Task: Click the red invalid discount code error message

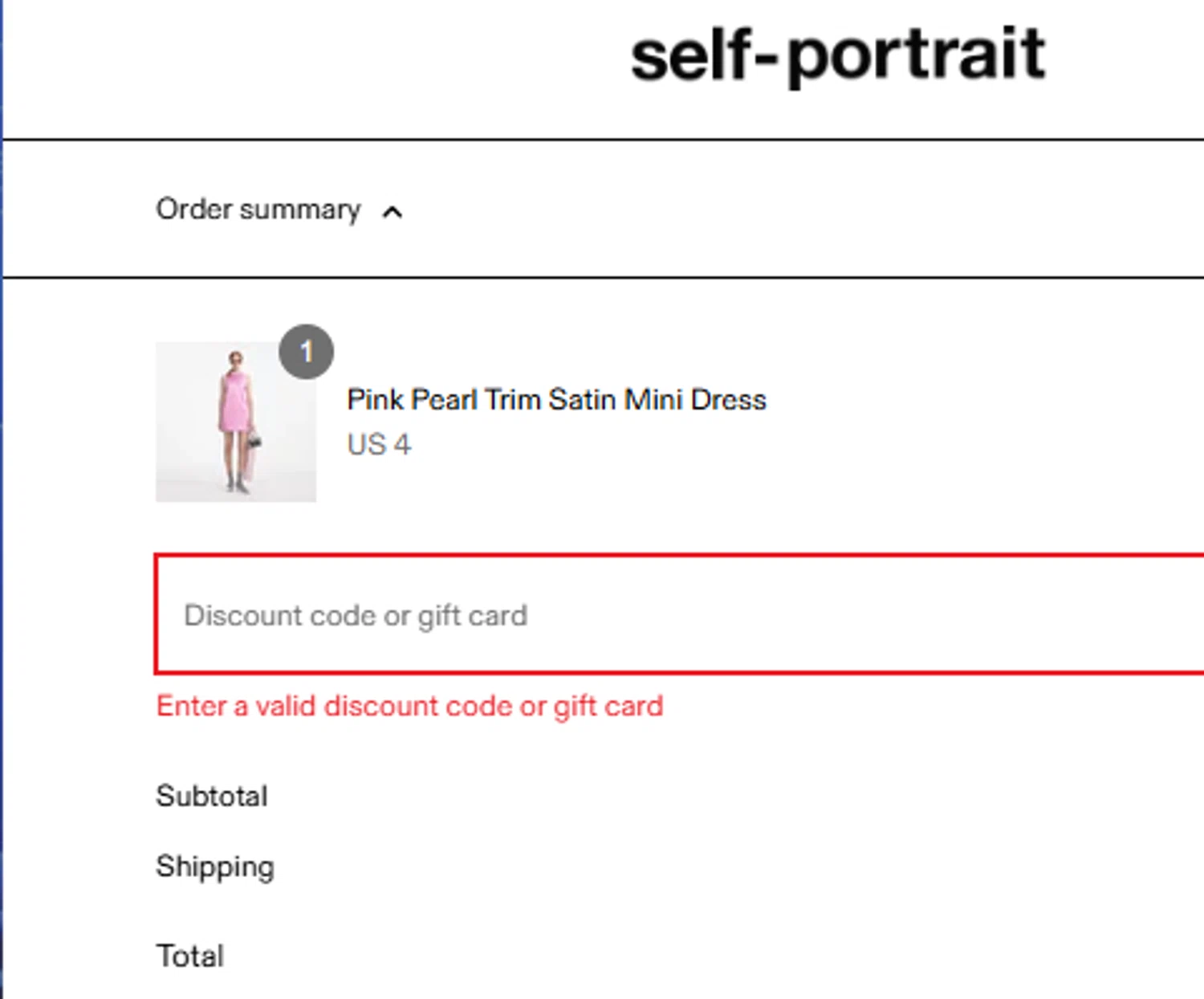Action: click(x=409, y=707)
